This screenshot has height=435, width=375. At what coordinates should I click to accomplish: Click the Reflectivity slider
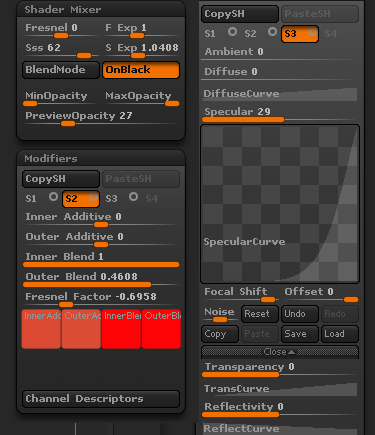[280, 410]
